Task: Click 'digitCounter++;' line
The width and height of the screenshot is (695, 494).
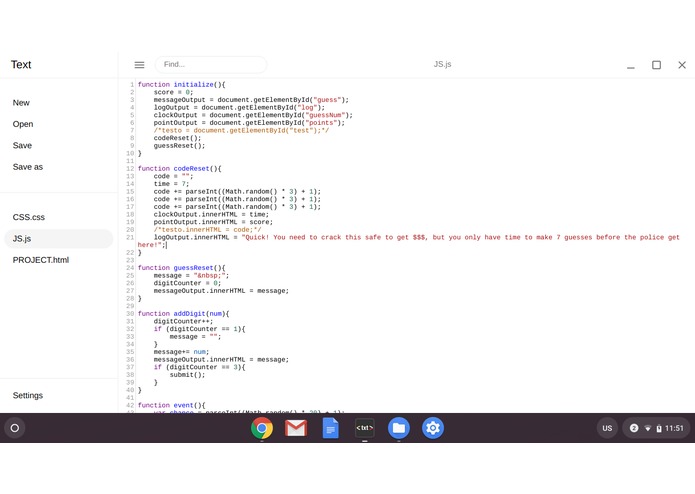Action: coord(183,321)
